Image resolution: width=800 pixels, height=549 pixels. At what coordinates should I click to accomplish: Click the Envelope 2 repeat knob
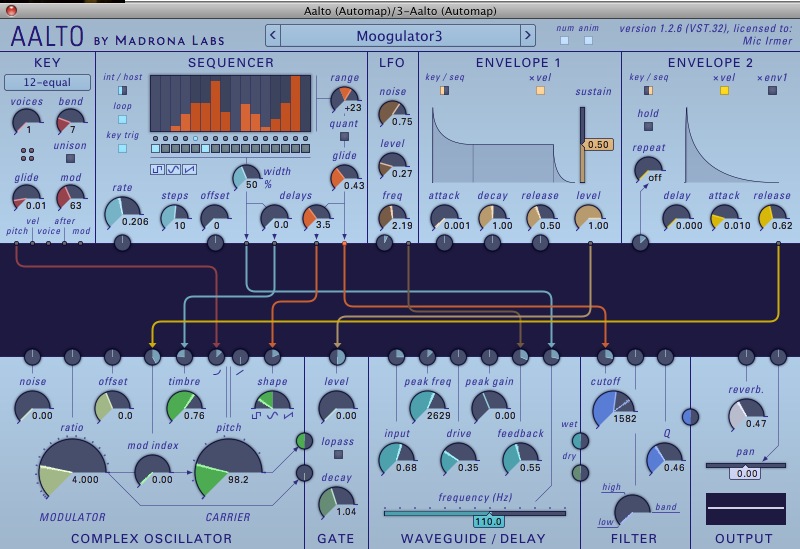pos(648,169)
